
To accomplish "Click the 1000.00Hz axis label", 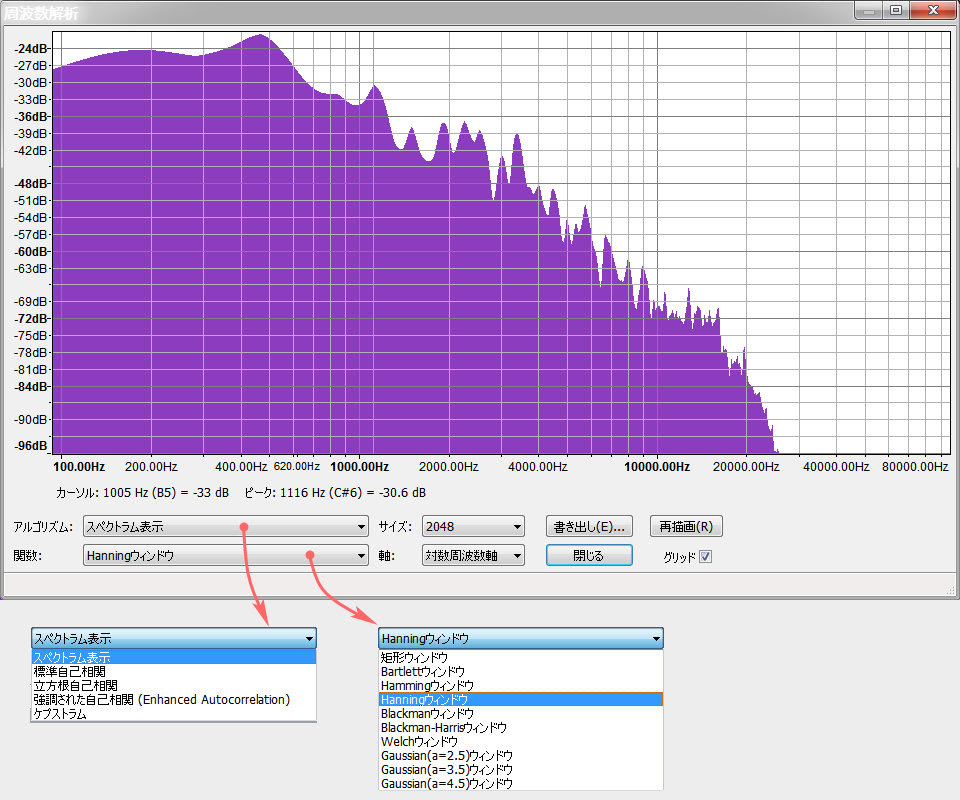I will coord(359,466).
